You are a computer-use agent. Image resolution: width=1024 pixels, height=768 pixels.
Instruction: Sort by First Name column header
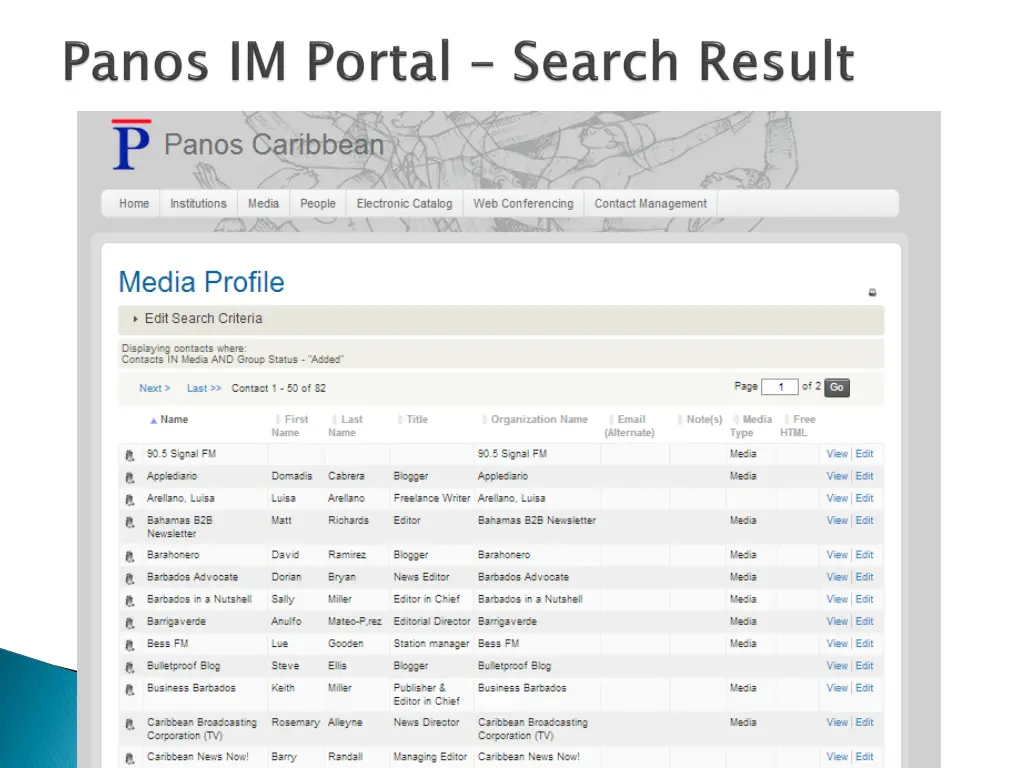[290, 426]
